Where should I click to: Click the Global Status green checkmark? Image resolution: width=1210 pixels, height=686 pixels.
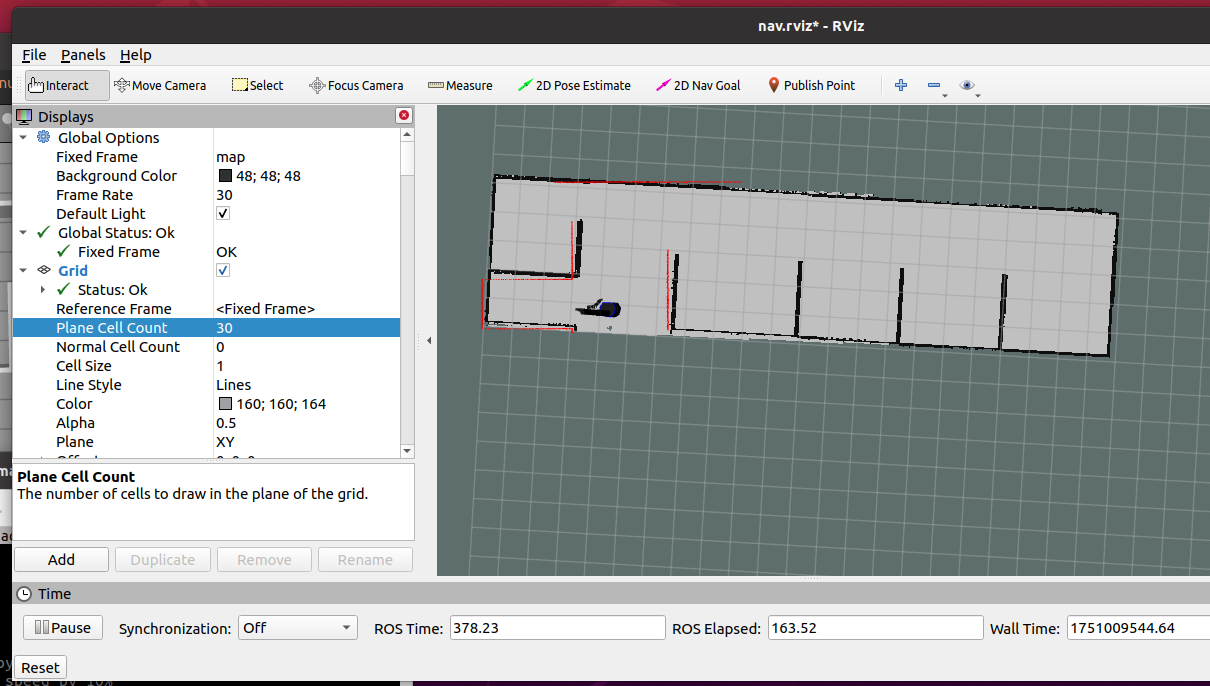click(x=43, y=232)
